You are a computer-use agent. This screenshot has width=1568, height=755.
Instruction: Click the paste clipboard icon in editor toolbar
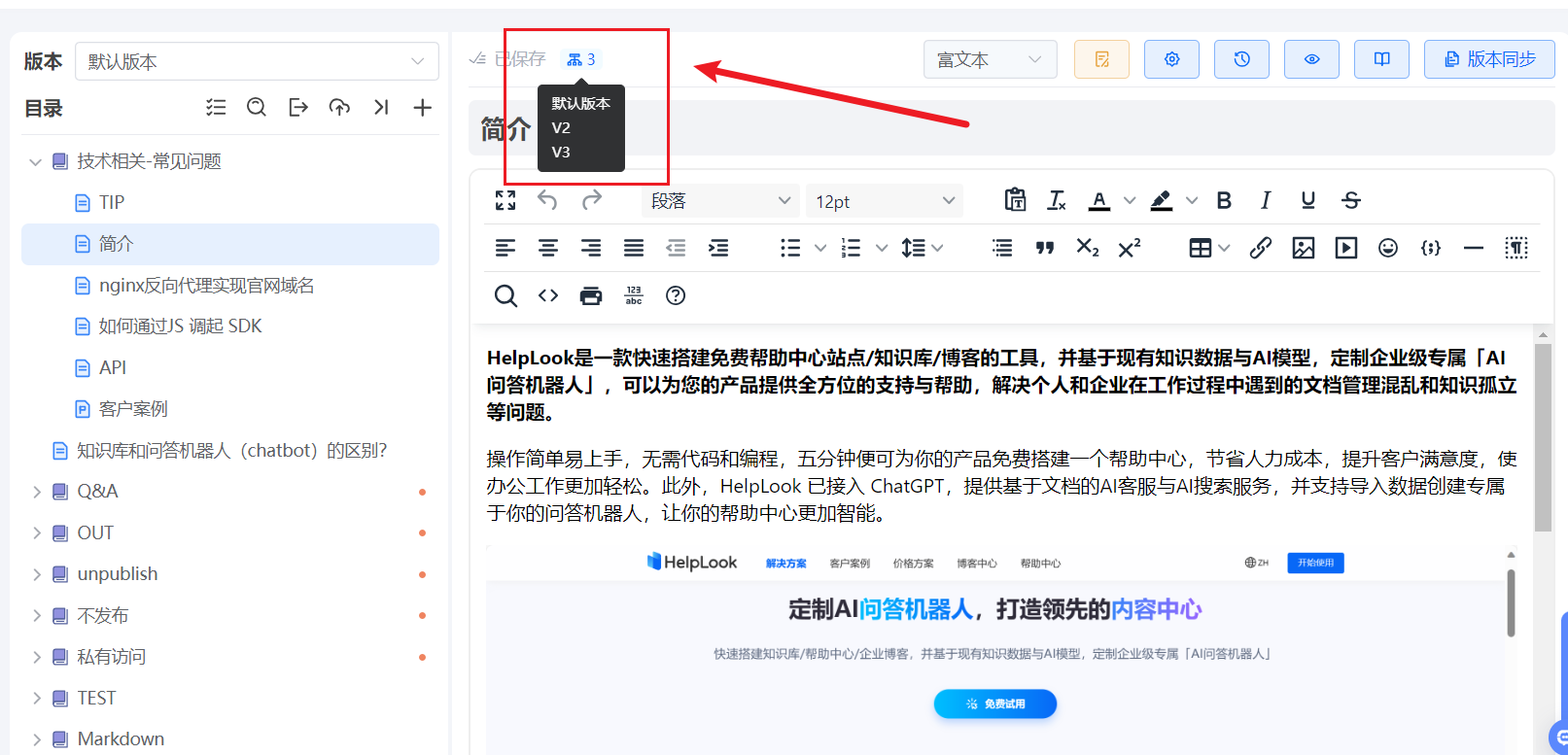pos(1015,200)
